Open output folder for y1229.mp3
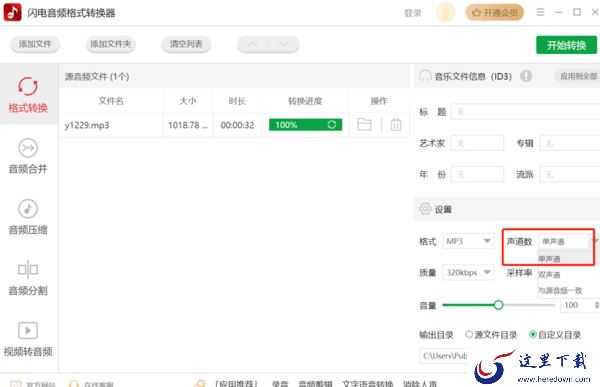Screen dimensions: 600x387 (364, 124)
